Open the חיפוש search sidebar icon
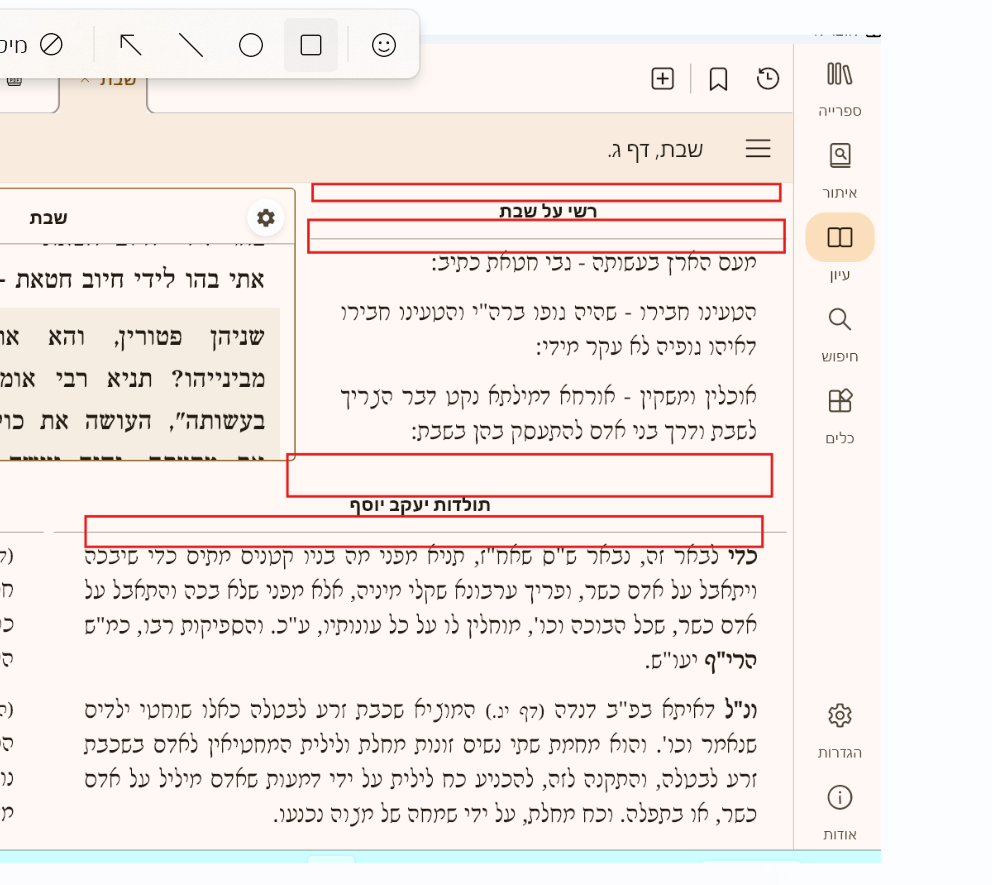This screenshot has width=992, height=885. 839,321
